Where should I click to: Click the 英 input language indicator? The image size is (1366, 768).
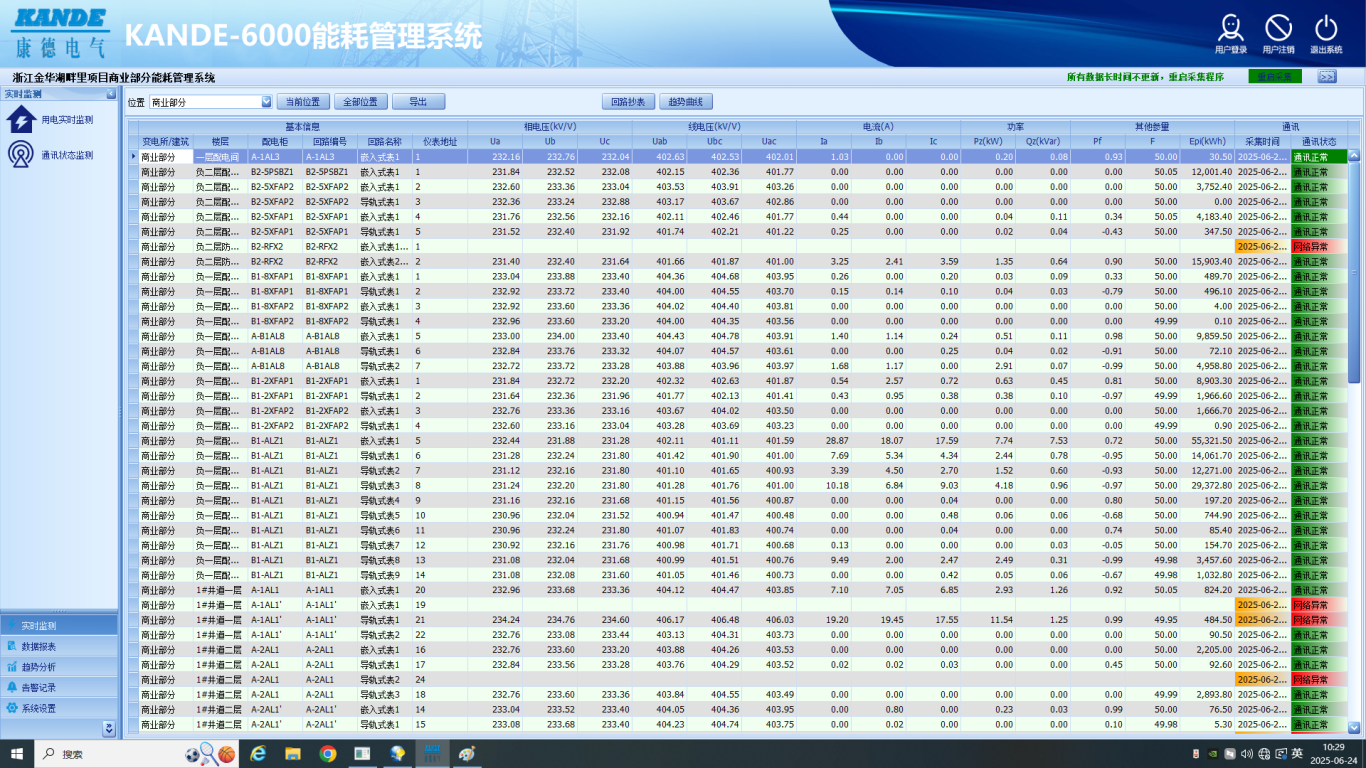(x=1297, y=754)
